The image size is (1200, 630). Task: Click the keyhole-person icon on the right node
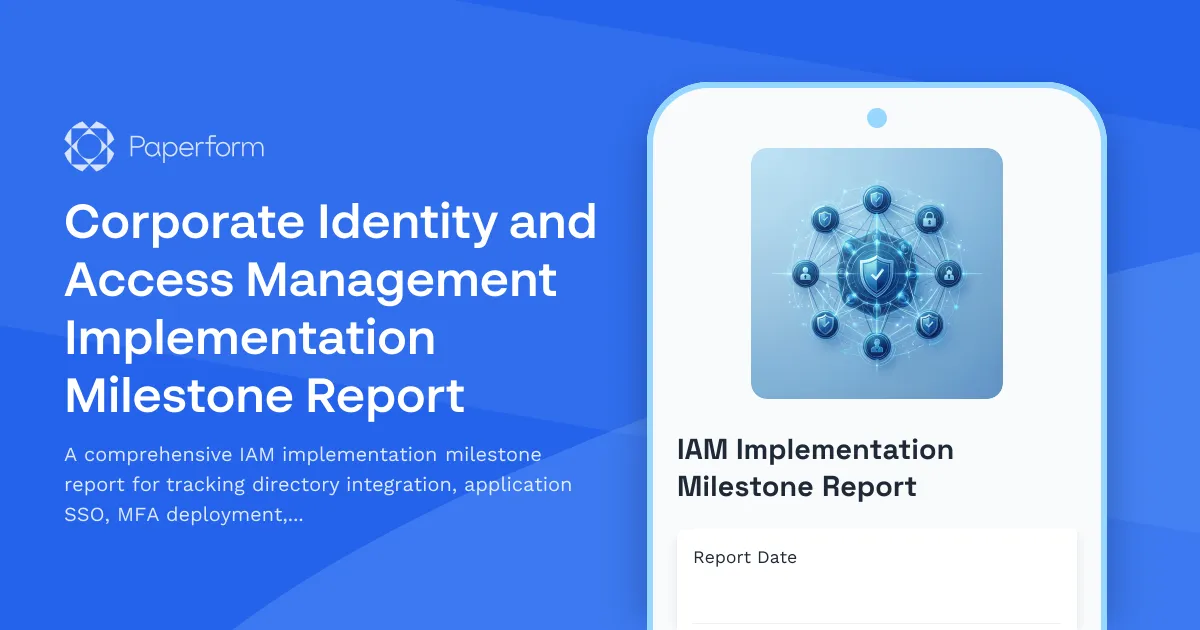[948, 275]
